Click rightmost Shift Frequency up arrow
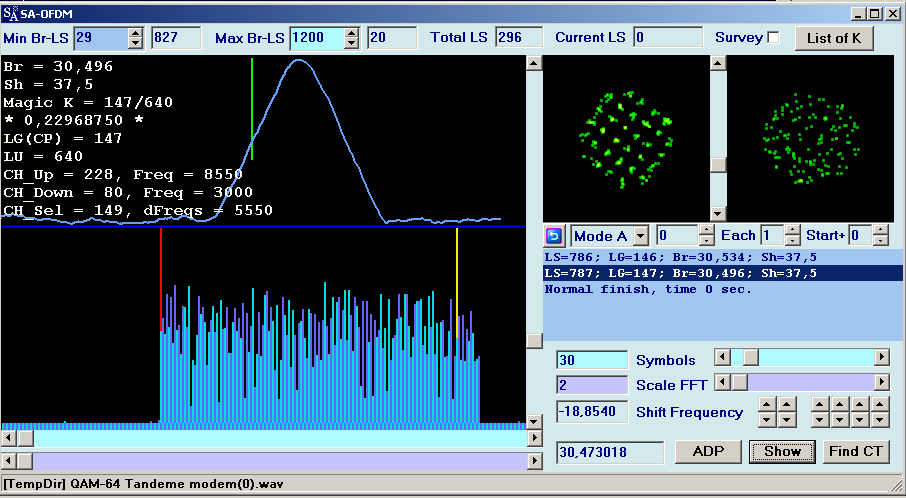906x498 pixels. pyautogui.click(x=880, y=404)
